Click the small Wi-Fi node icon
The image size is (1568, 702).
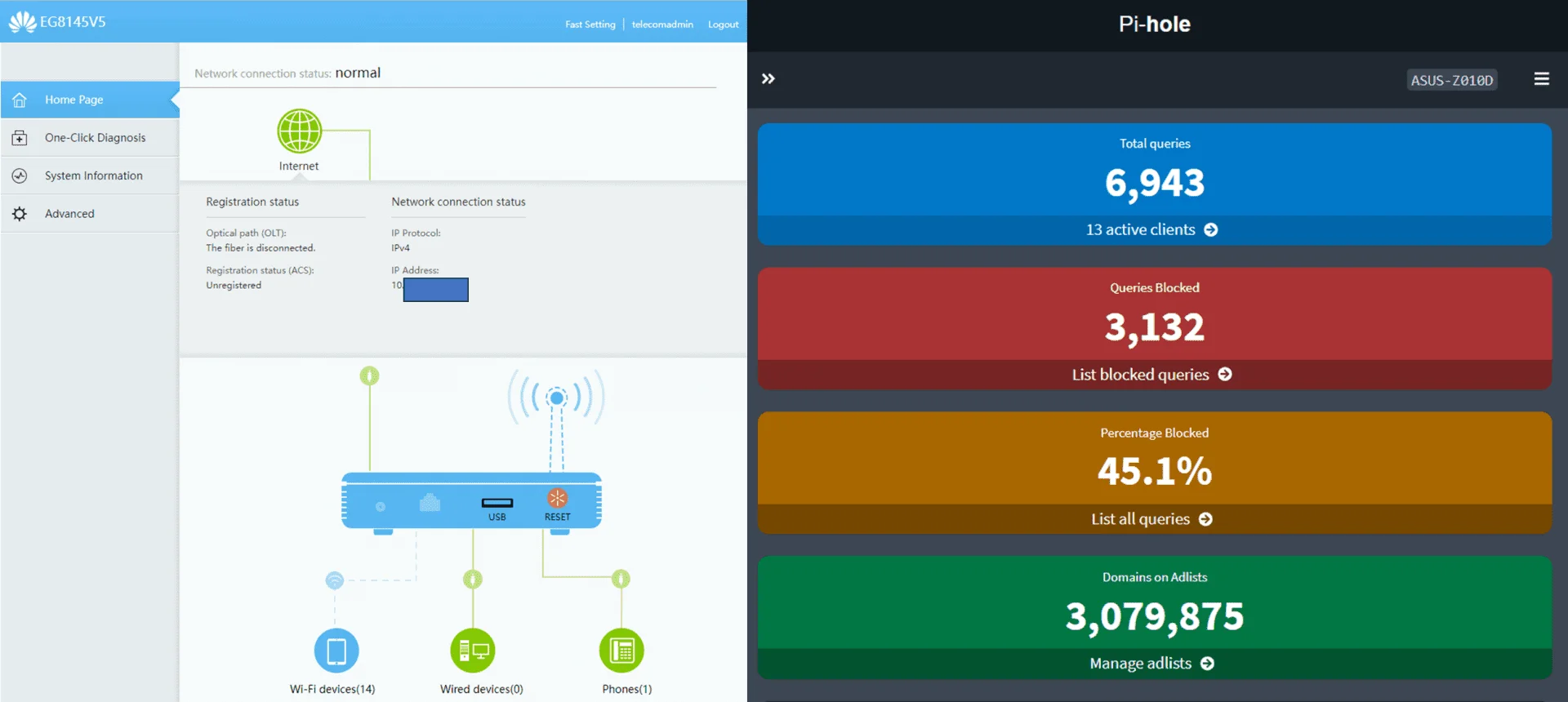click(334, 580)
